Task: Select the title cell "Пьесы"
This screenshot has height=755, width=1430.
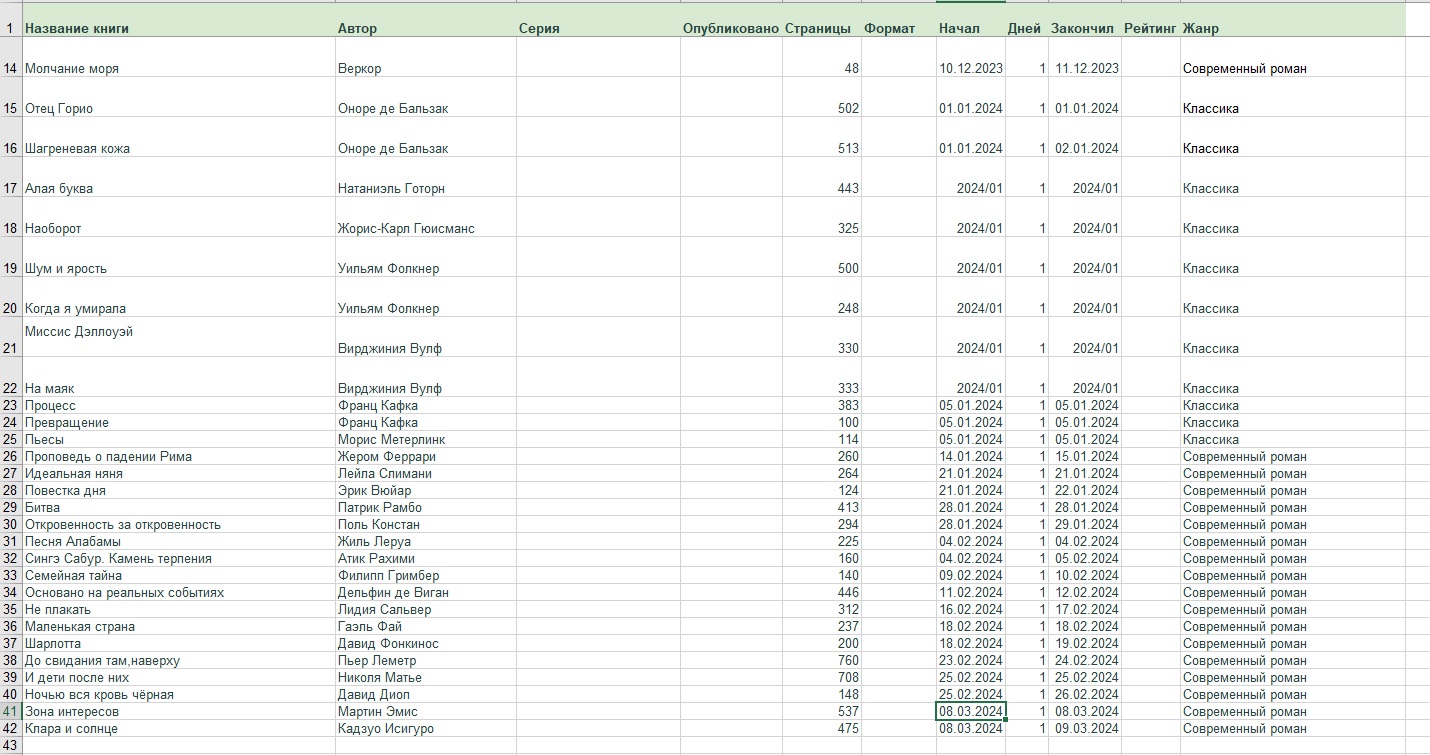Action: coord(178,440)
